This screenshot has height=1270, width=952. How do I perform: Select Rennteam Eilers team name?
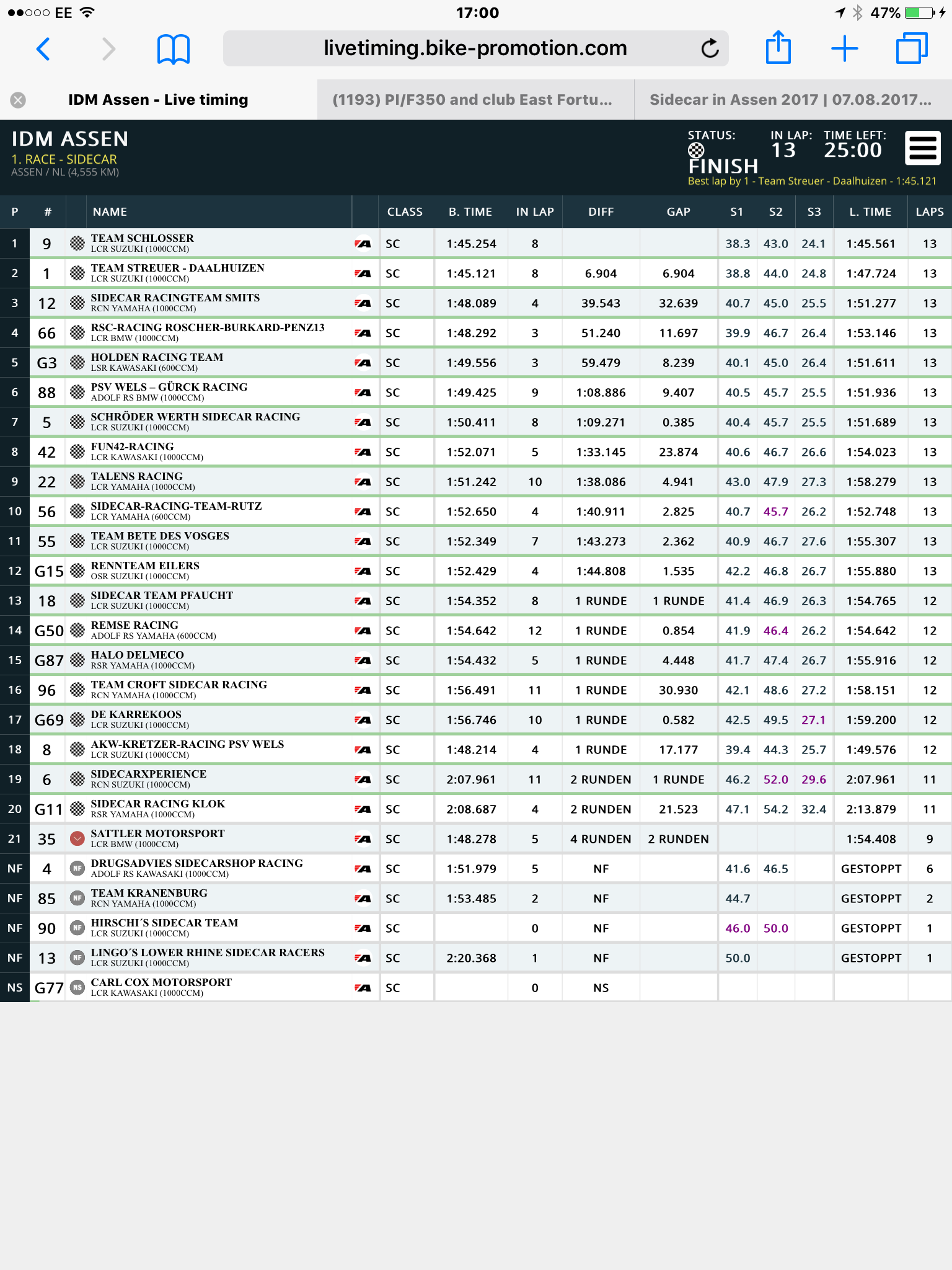pos(145,566)
